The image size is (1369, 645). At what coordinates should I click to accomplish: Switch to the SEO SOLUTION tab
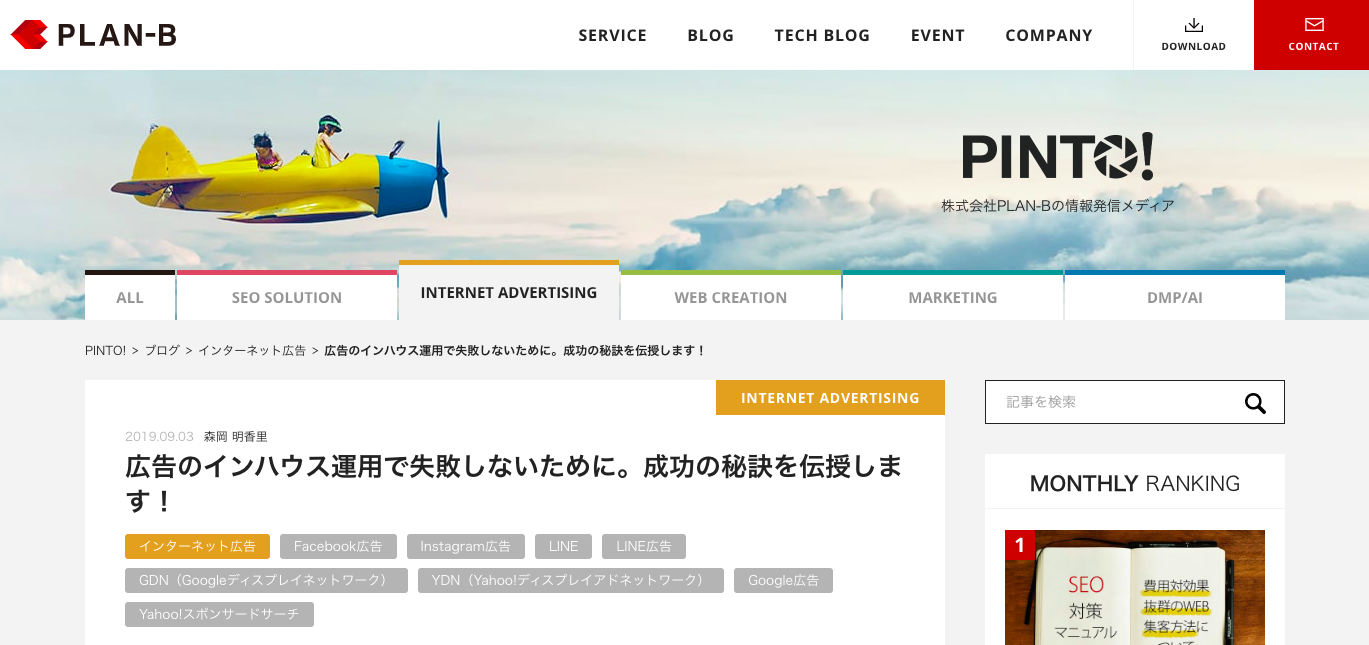[x=287, y=296]
